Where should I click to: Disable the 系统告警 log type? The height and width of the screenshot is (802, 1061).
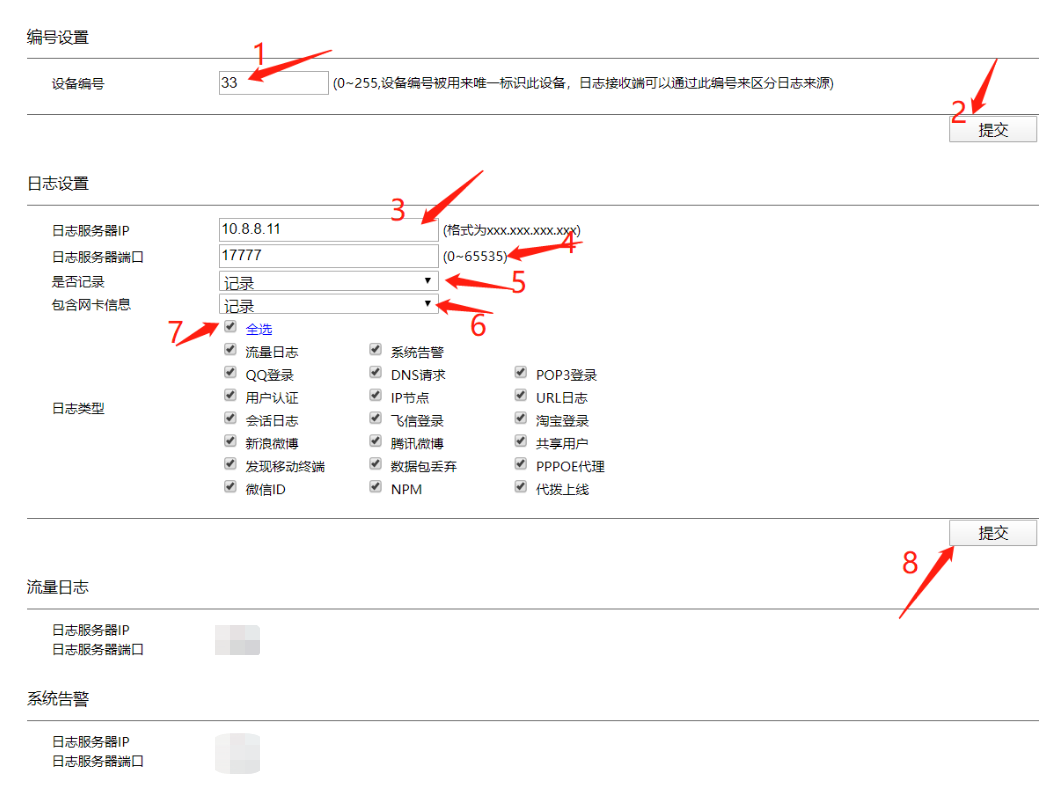[x=375, y=350]
